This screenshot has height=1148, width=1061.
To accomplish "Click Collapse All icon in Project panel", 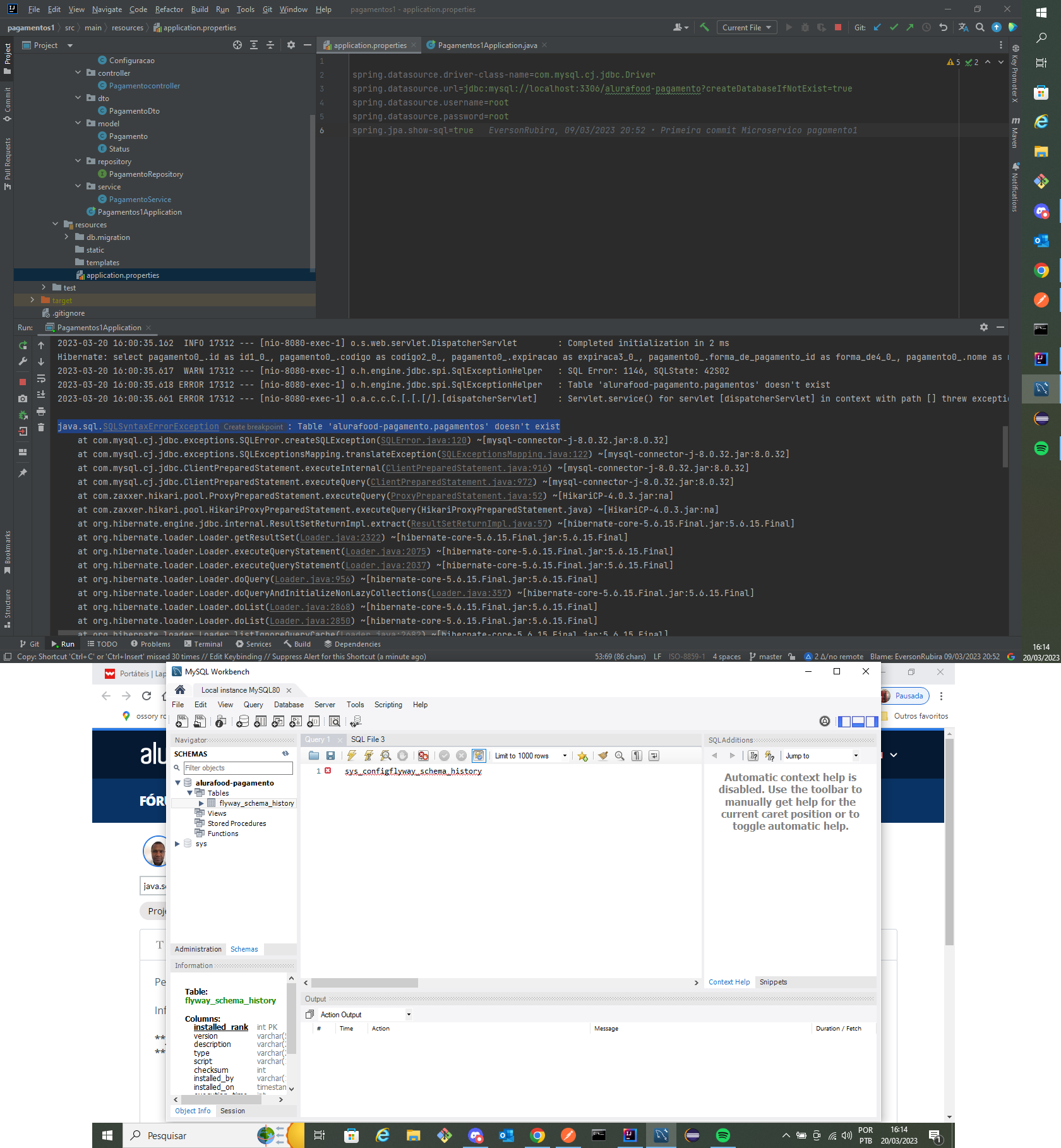I will click(x=270, y=45).
